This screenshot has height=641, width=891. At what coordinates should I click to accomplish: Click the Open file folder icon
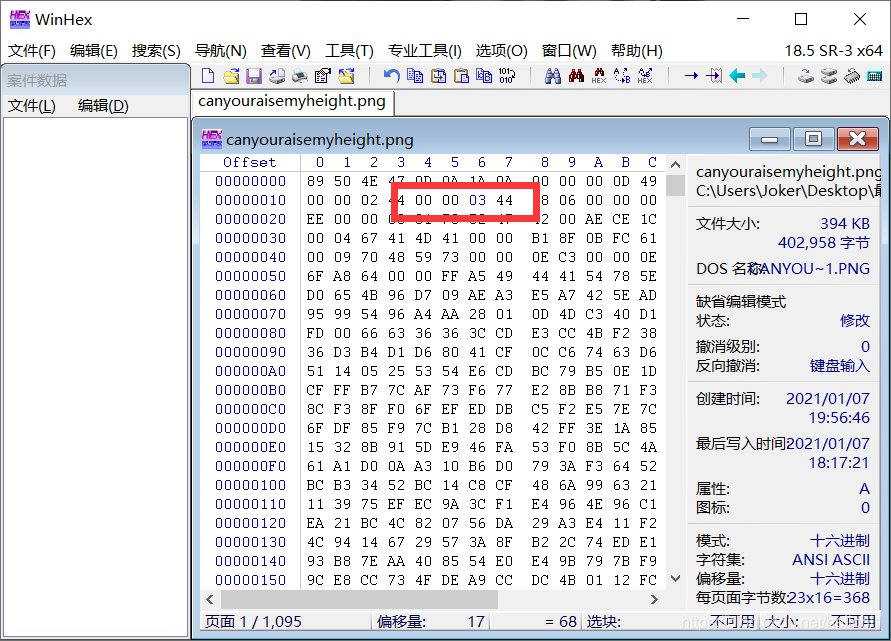click(x=231, y=76)
